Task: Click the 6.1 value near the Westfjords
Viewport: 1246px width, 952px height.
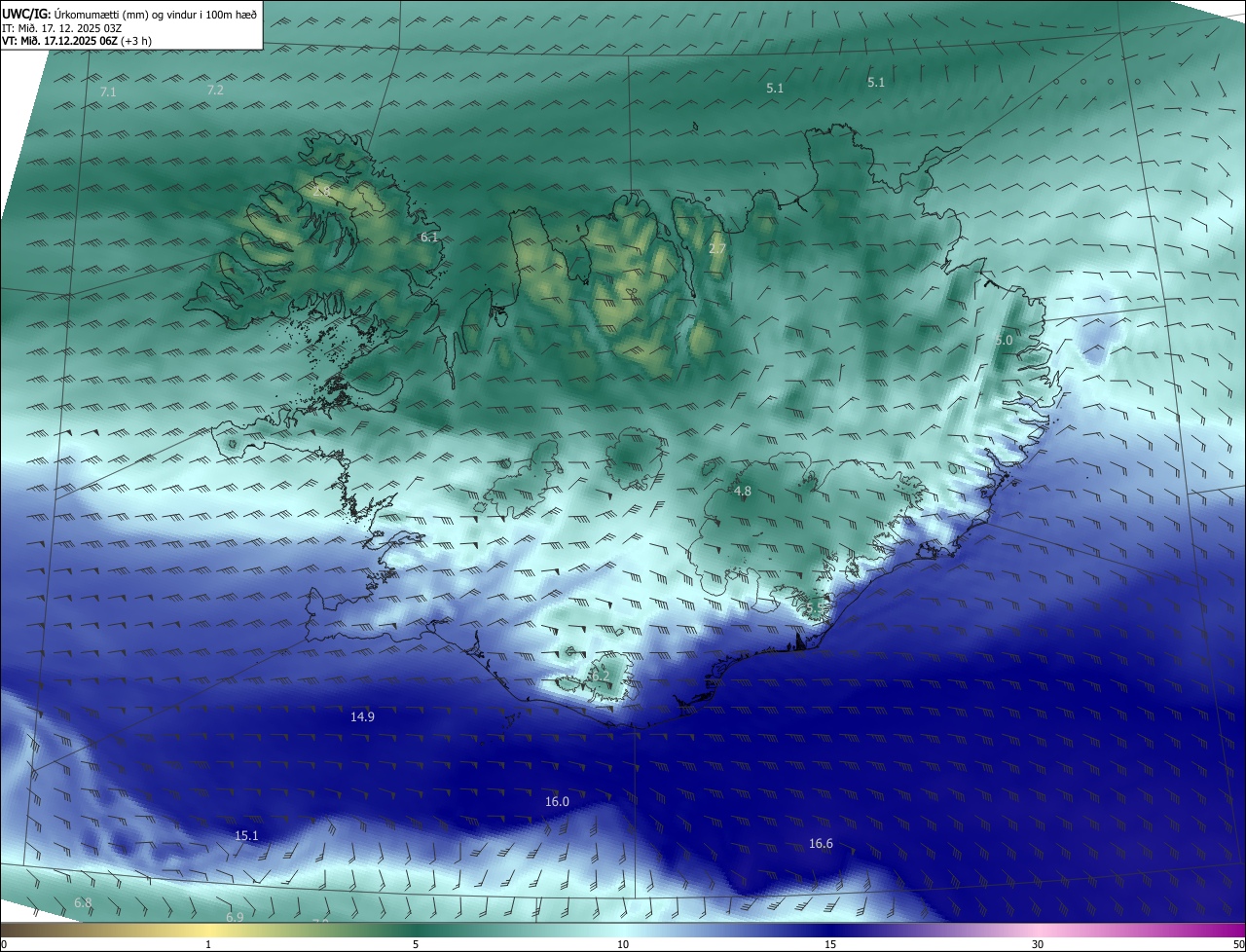Action: (429, 237)
